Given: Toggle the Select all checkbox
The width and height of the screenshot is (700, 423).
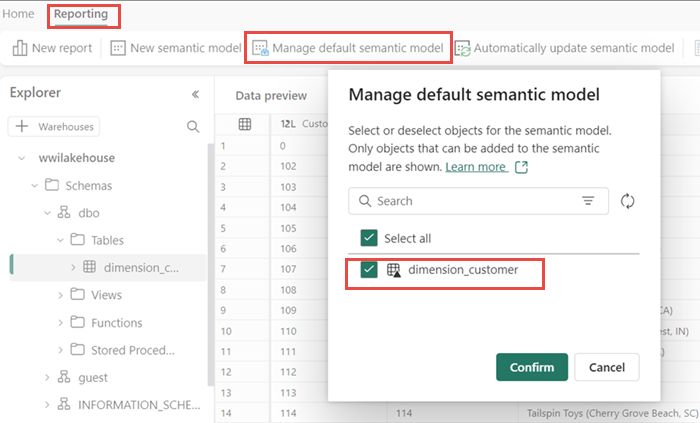Looking at the screenshot, I should click(x=369, y=238).
